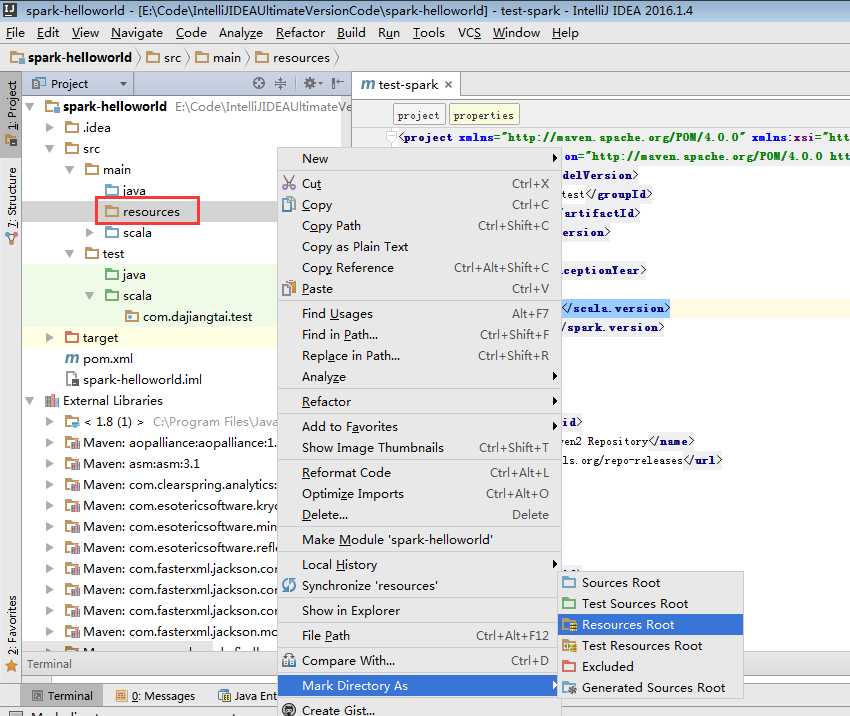Select Reformat Code entry
Viewport: 850px width, 716px height.
click(418, 473)
